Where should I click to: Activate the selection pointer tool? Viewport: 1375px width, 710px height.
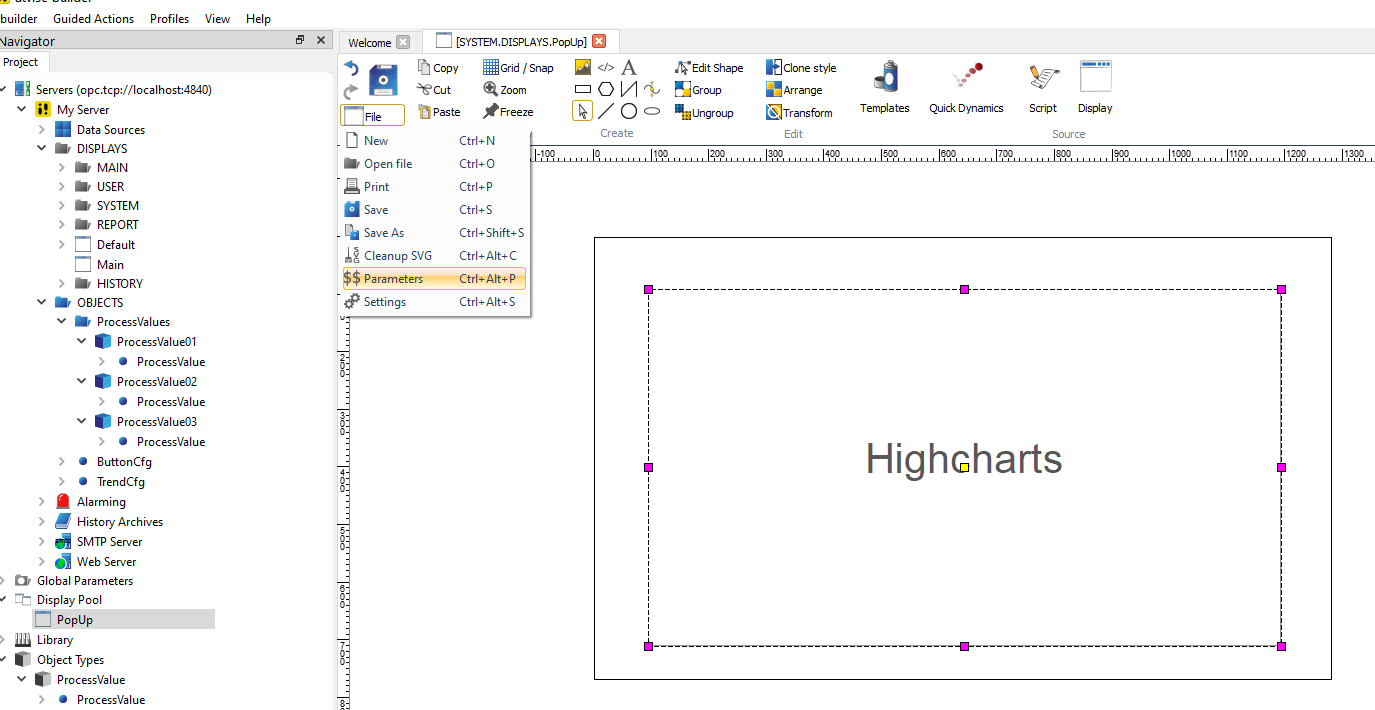(x=583, y=111)
